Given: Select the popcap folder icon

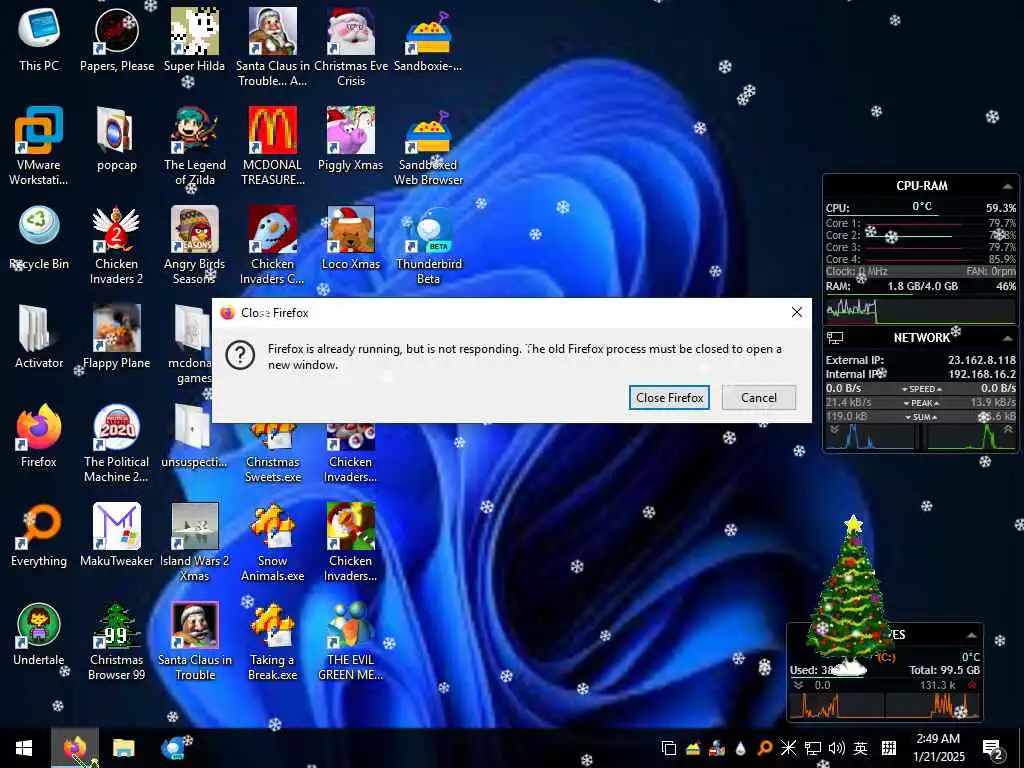Looking at the screenshot, I should 117,138.
